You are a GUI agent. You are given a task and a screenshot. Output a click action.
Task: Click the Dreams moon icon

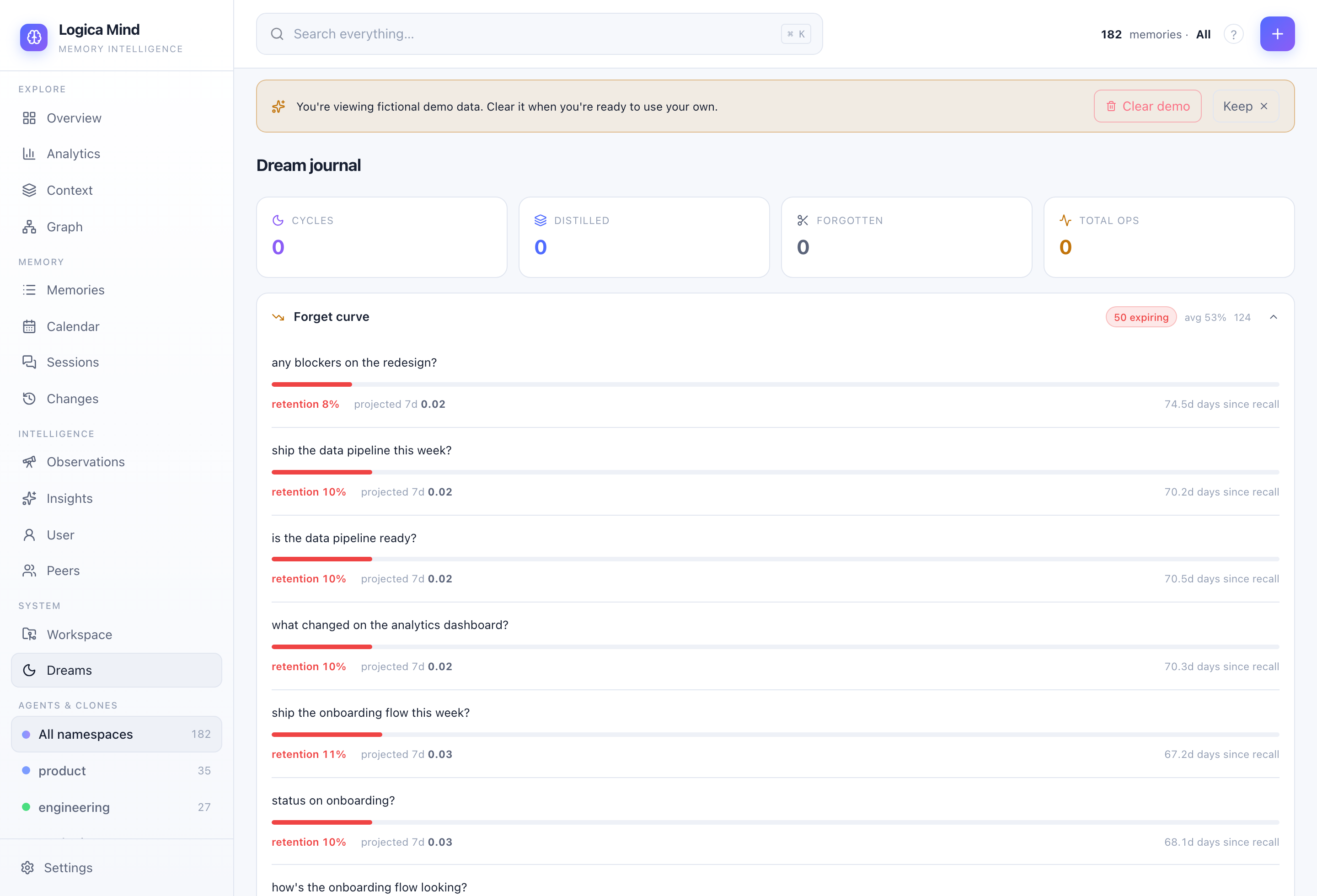[x=29, y=670]
